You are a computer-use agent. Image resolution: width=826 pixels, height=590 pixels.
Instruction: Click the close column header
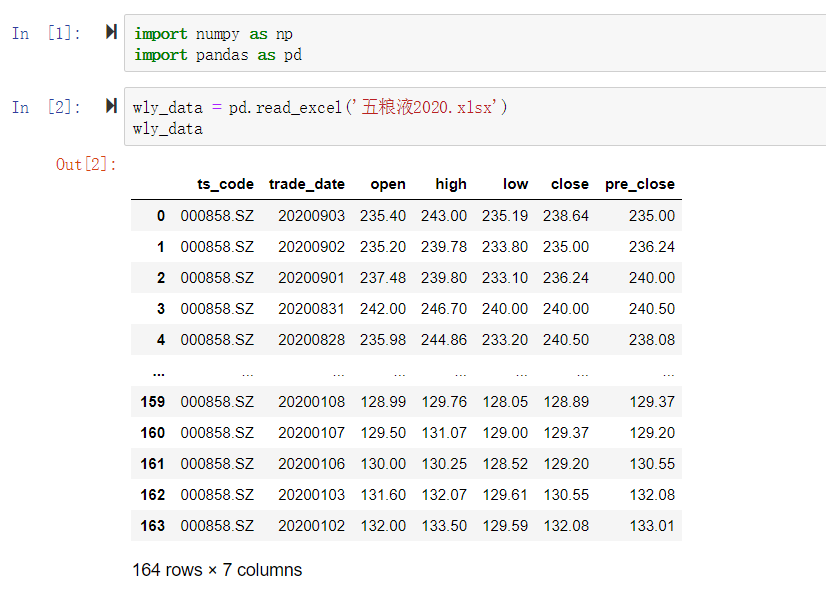[x=569, y=184]
